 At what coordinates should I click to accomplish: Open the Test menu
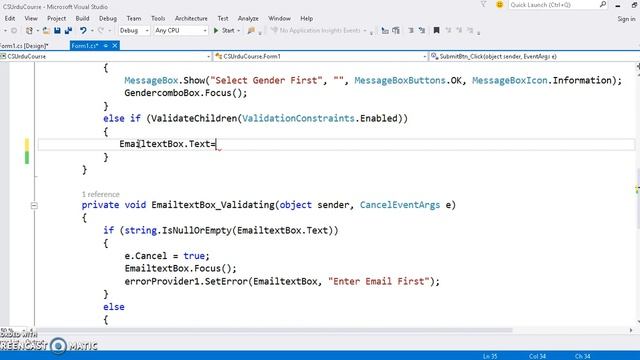point(223,18)
